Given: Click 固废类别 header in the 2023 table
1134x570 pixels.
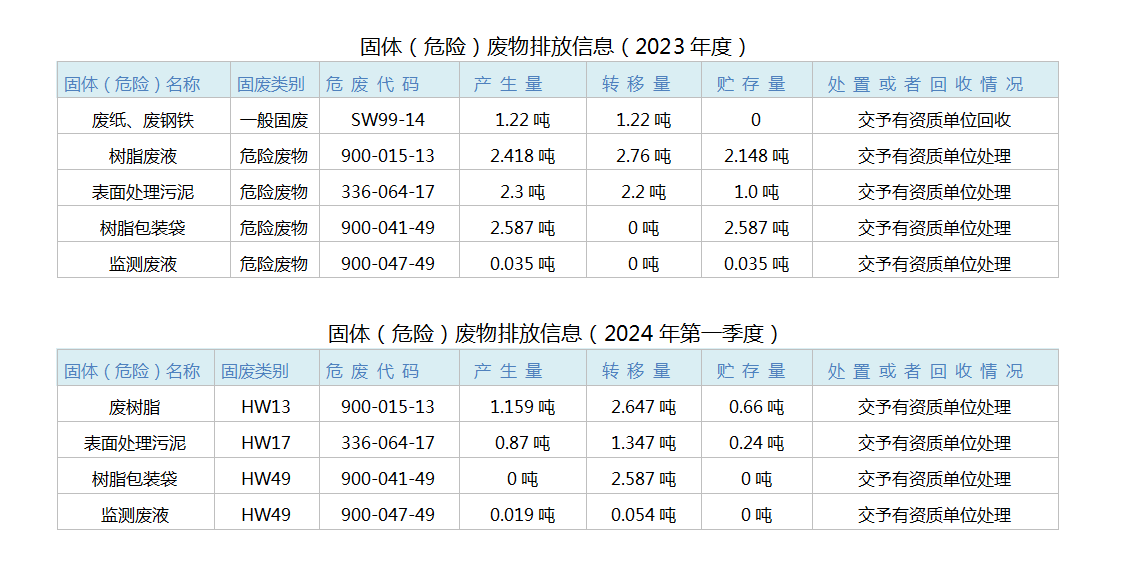Looking at the screenshot, I should (274, 84).
